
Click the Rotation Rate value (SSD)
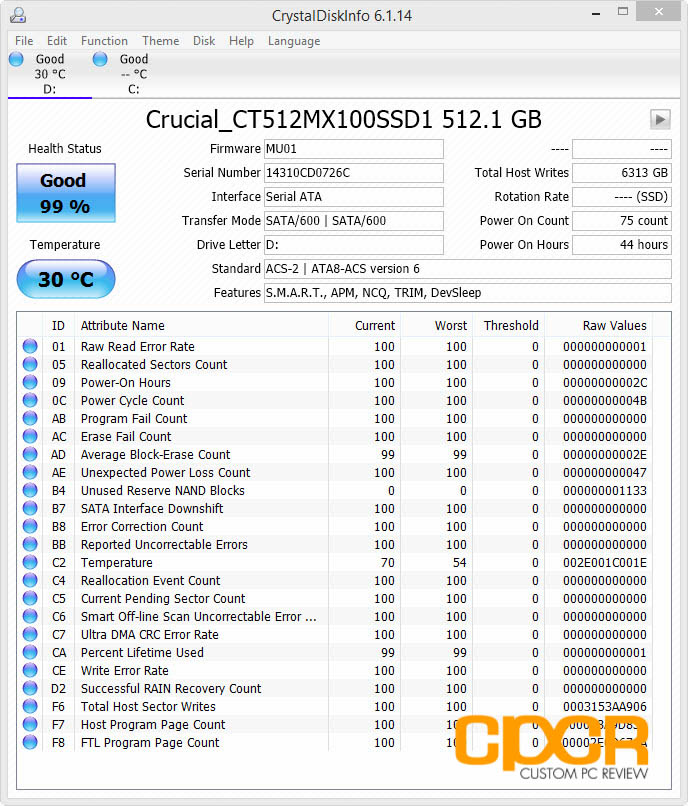622,197
